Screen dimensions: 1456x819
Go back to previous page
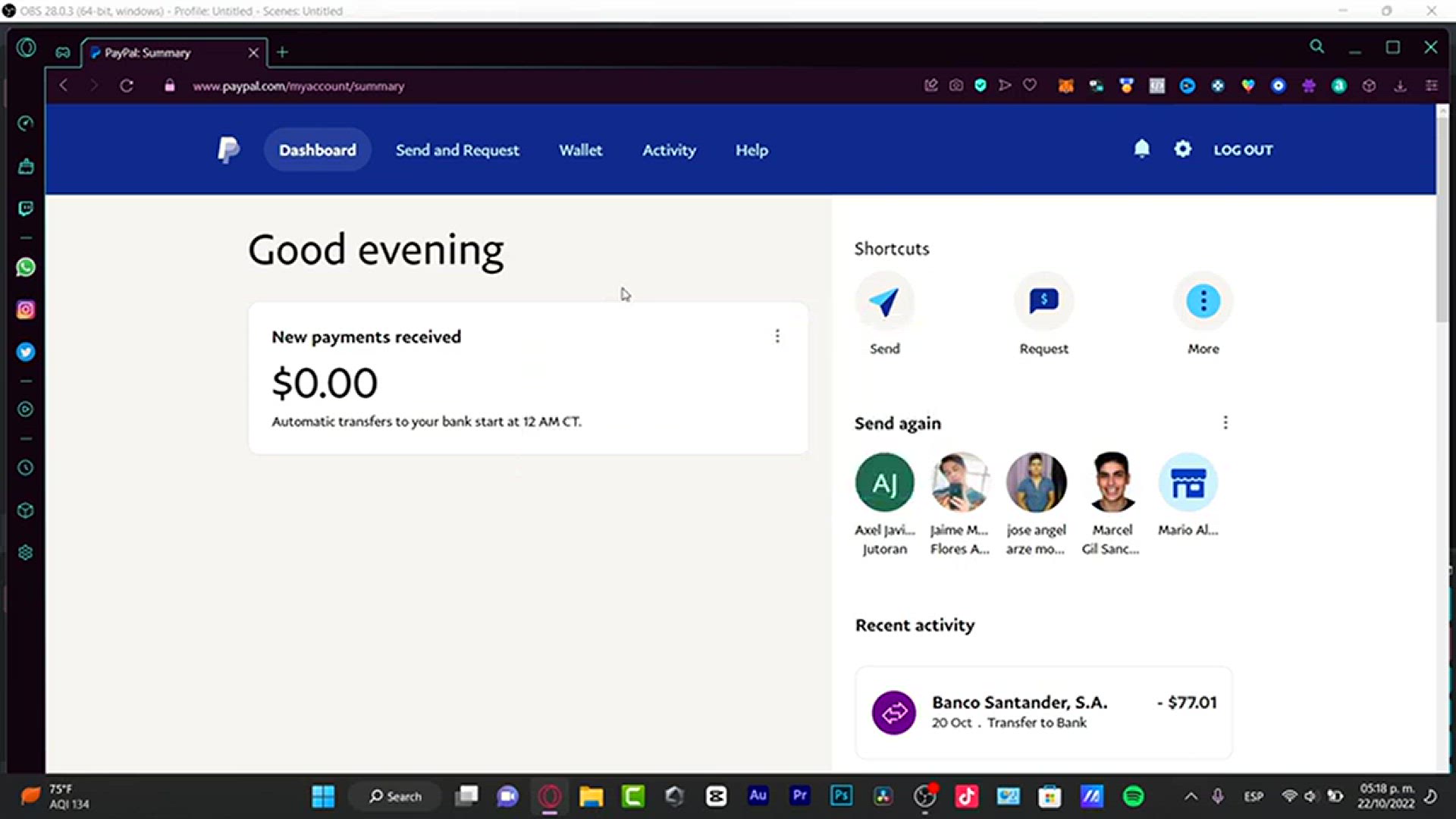pos(64,86)
